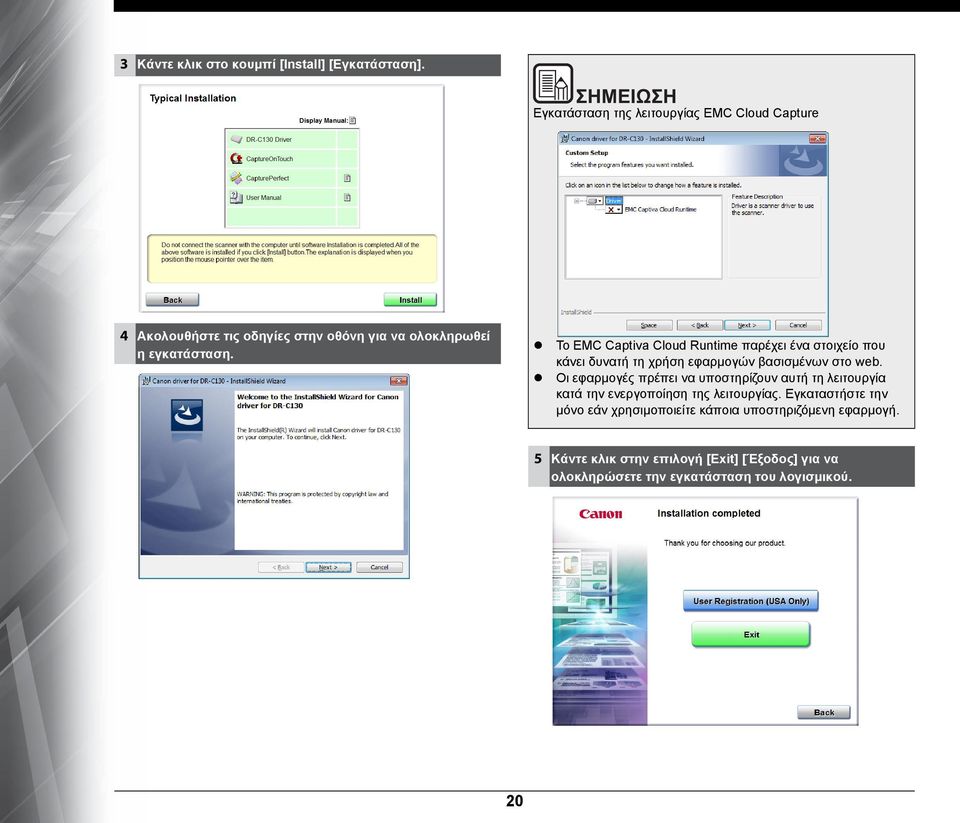Select the DR-C130 Driver icon
This screenshot has width=960, height=823.
click(x=236, y=140)
